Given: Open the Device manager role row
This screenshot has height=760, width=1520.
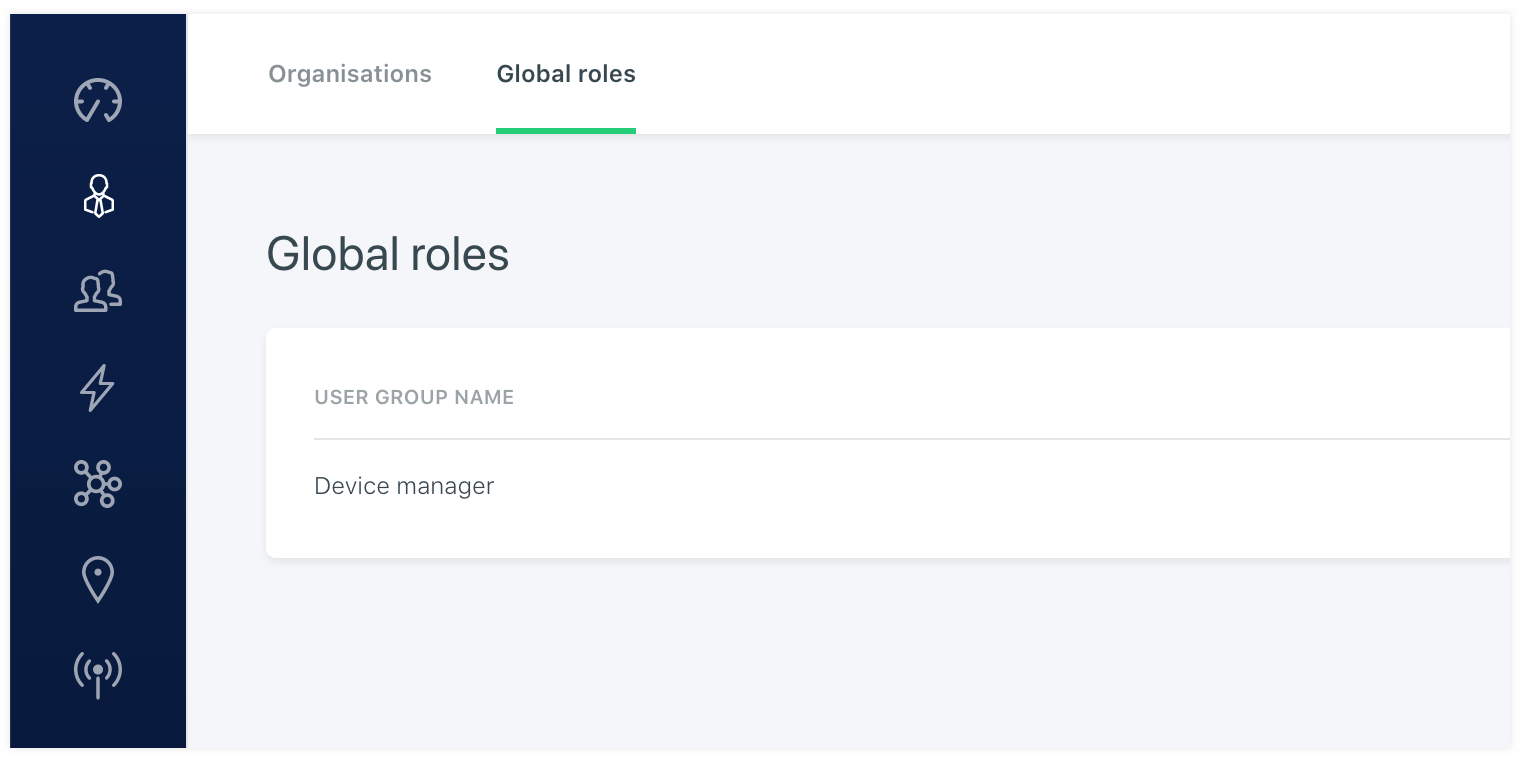Looking at the screenshot, I should pyautogui.click(x=404, y=486).
